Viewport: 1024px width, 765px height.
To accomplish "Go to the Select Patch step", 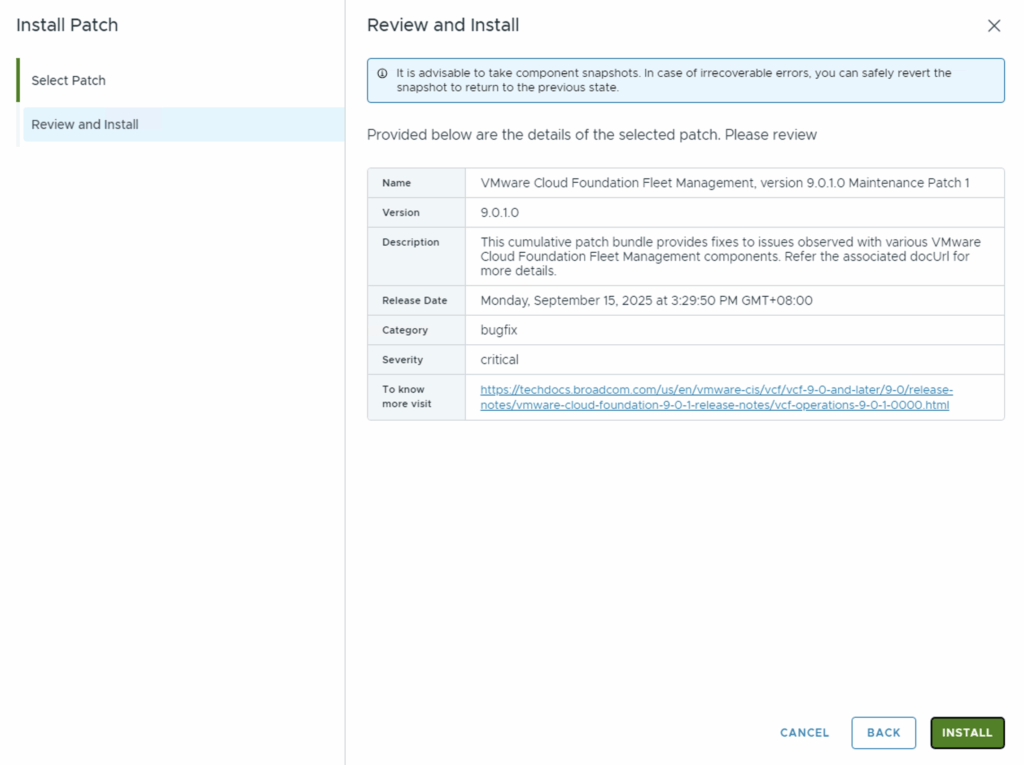I will click(x=68, y=80).
